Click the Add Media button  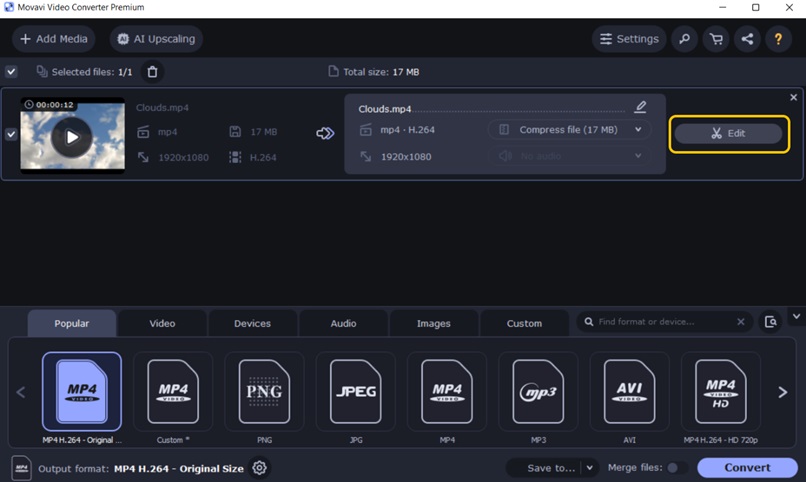point(54,39)
